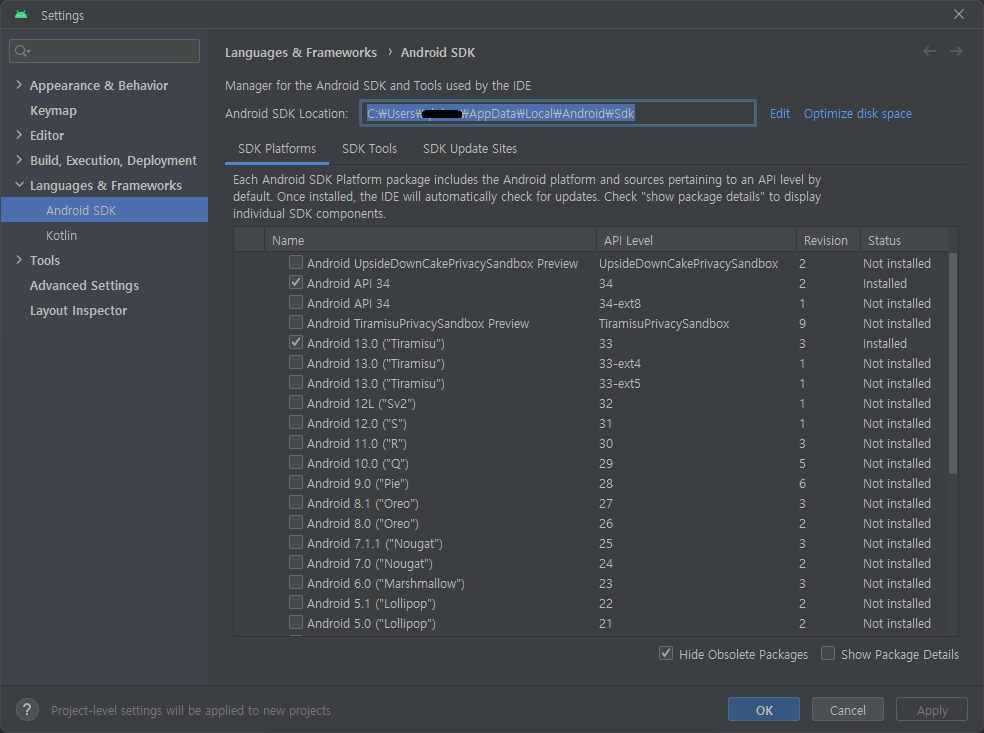Enable Show Package Details checkbox
984x733 pixels.
tap(828, 653)
